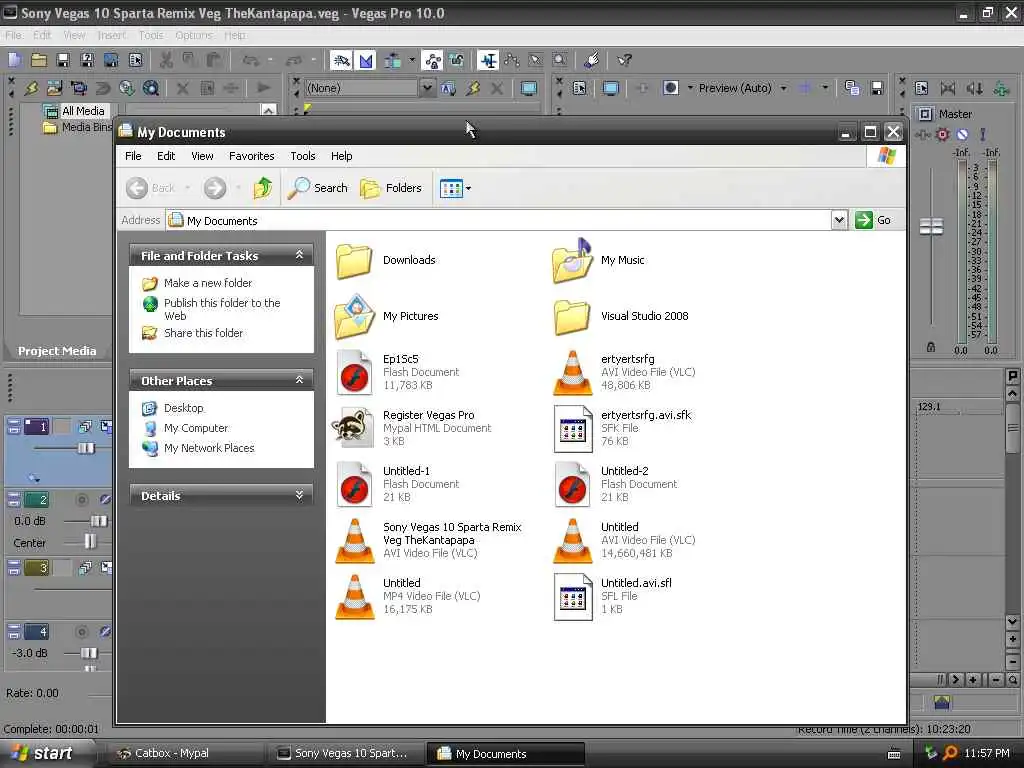Viewport: 1024px width, 768px height.
Task: Open the View menu in My Documents
Action: click(x=202, y=156)
